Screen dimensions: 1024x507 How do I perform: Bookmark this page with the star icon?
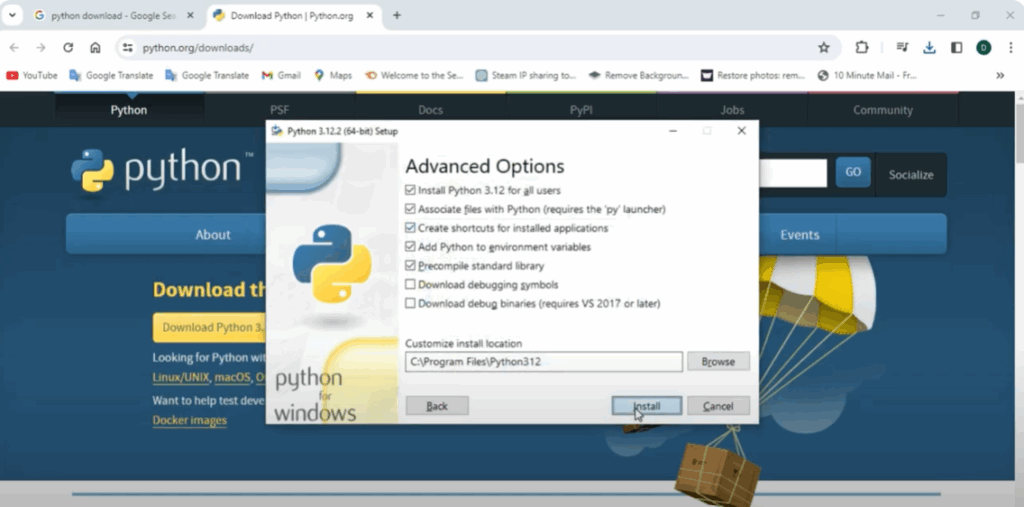[x=824, y=48]
